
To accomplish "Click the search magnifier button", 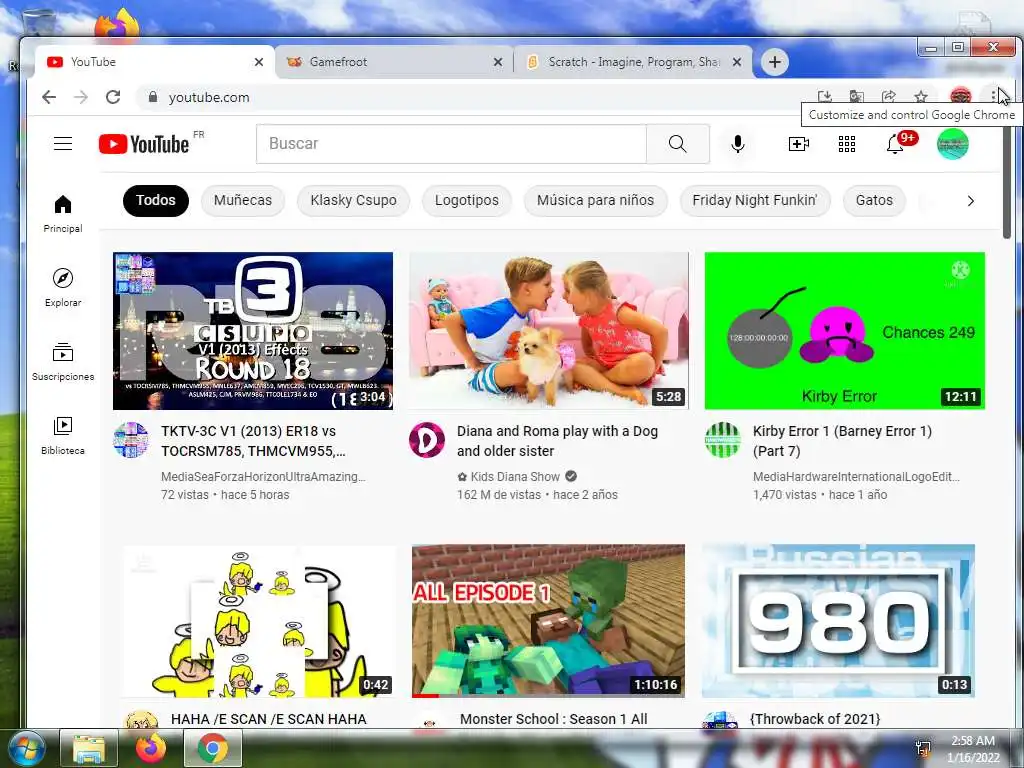I will click(x=678, y=144).
